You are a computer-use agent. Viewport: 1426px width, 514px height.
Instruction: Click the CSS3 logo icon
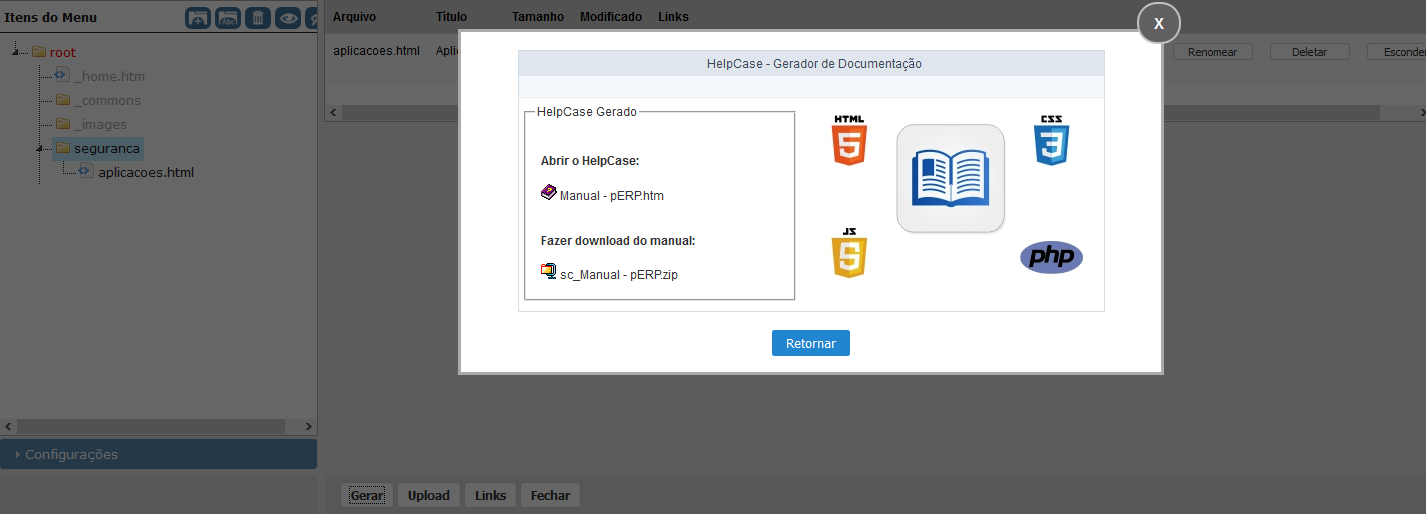point(1051,140)
